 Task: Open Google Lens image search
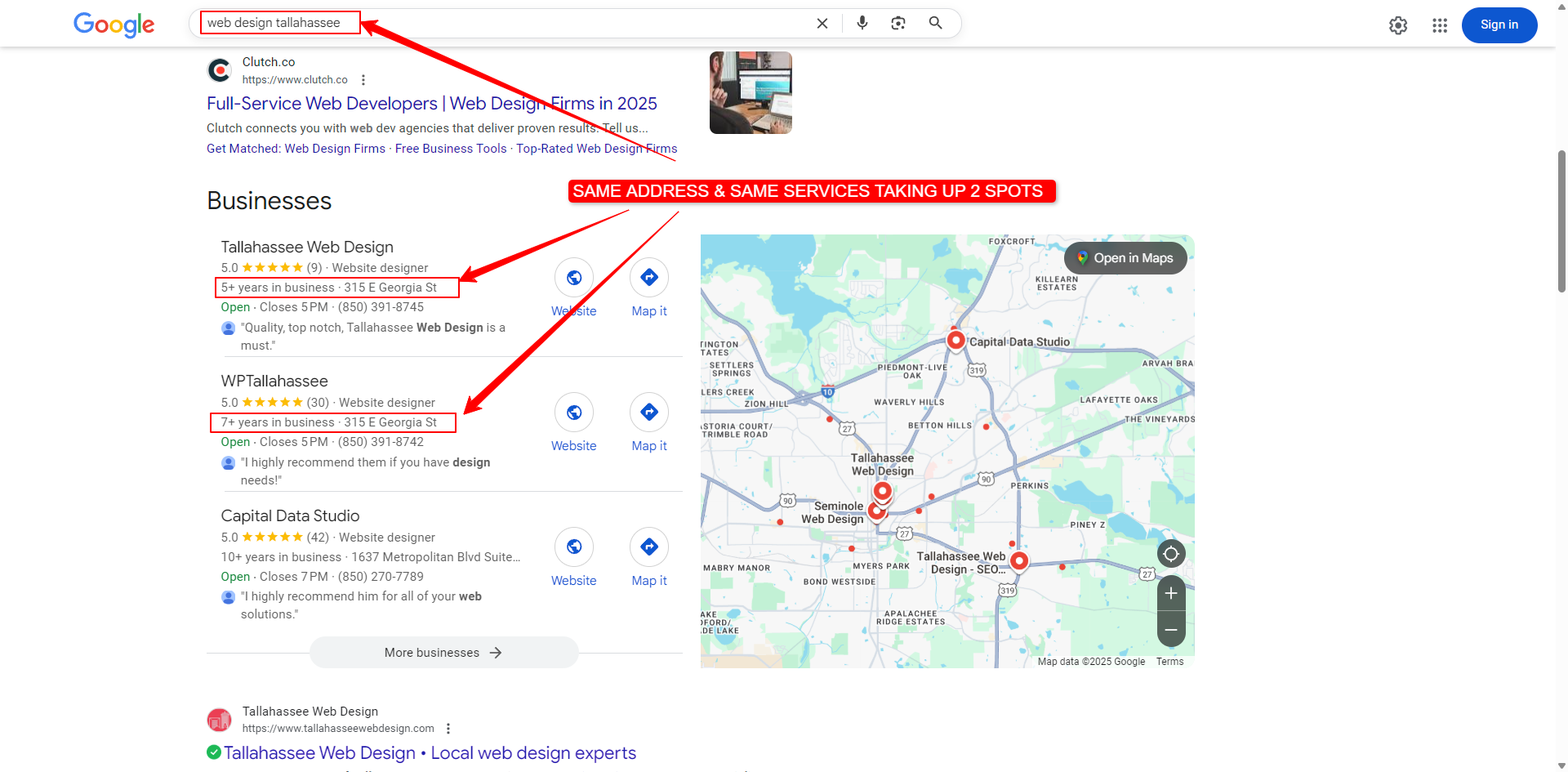click(898, 24)
